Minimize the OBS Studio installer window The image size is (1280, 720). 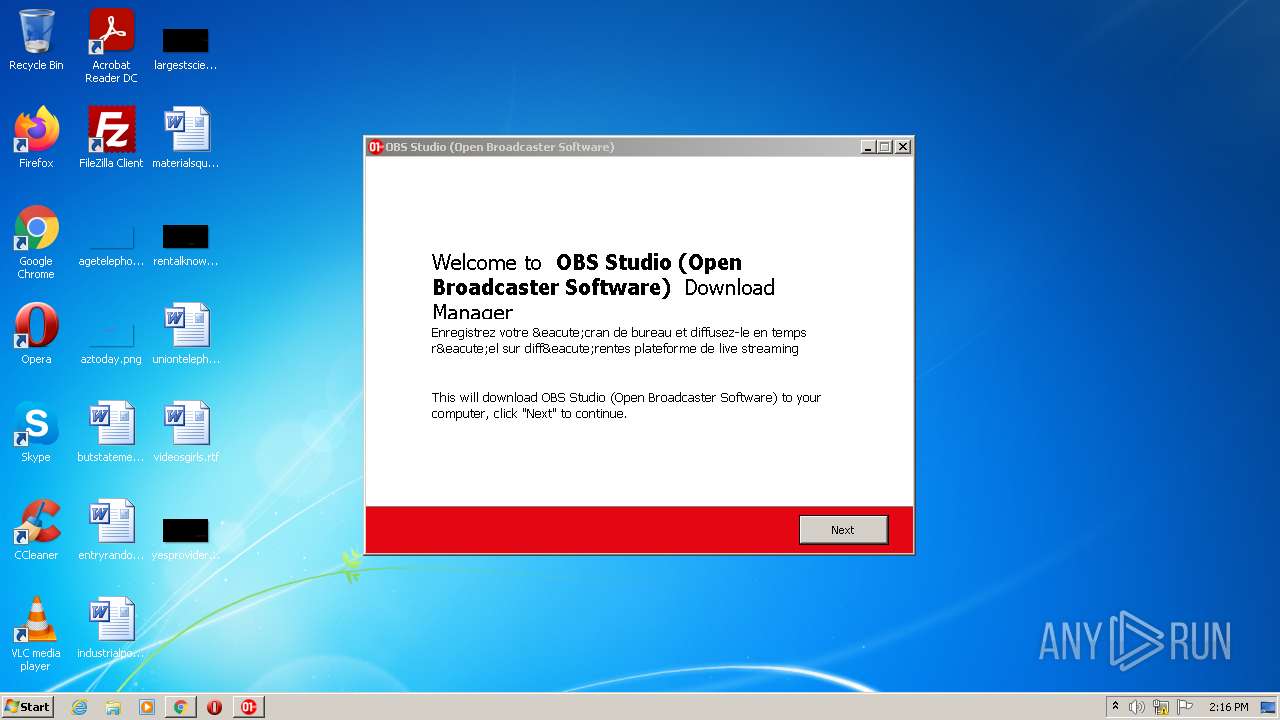[x=868, y=147]
